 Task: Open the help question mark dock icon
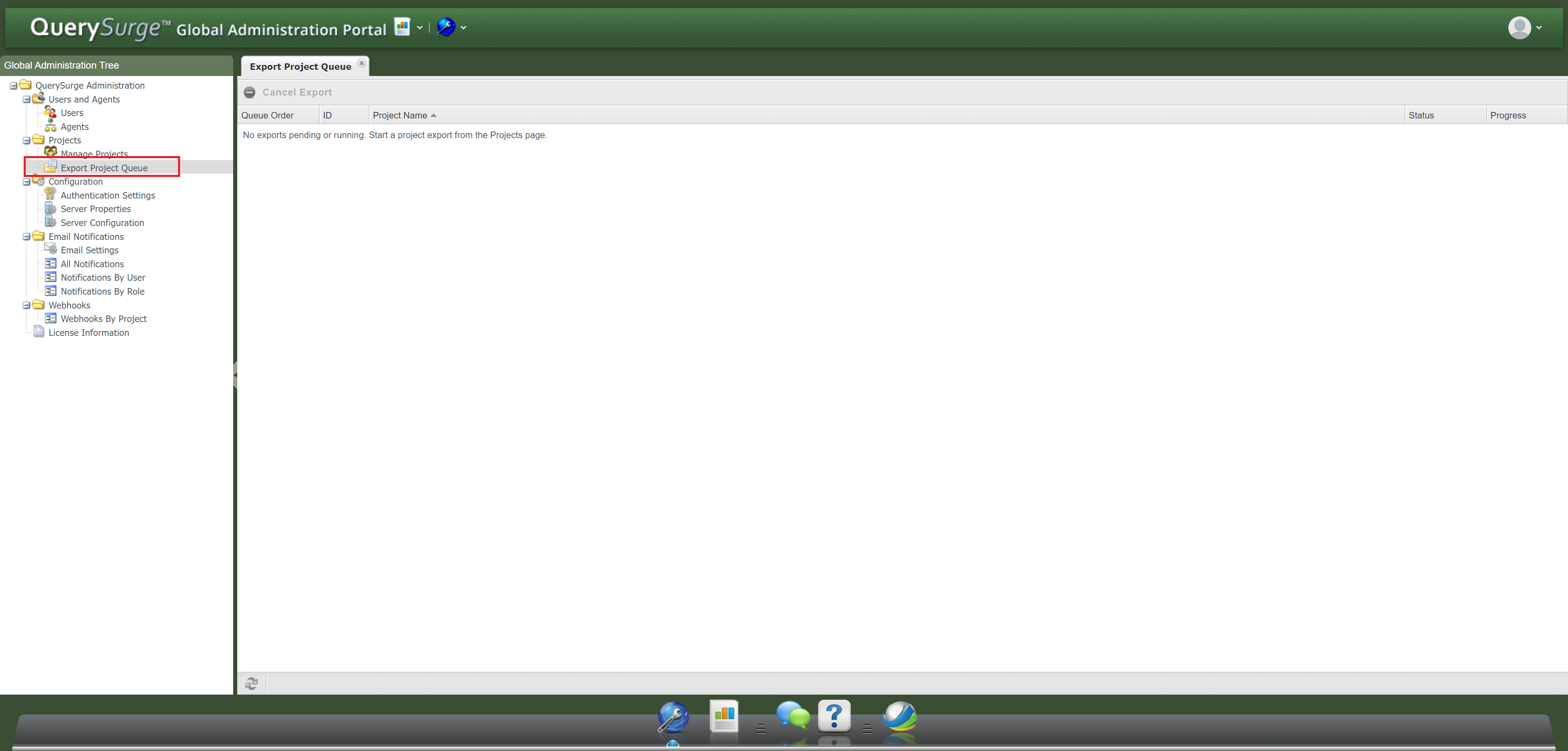[834, 716]
